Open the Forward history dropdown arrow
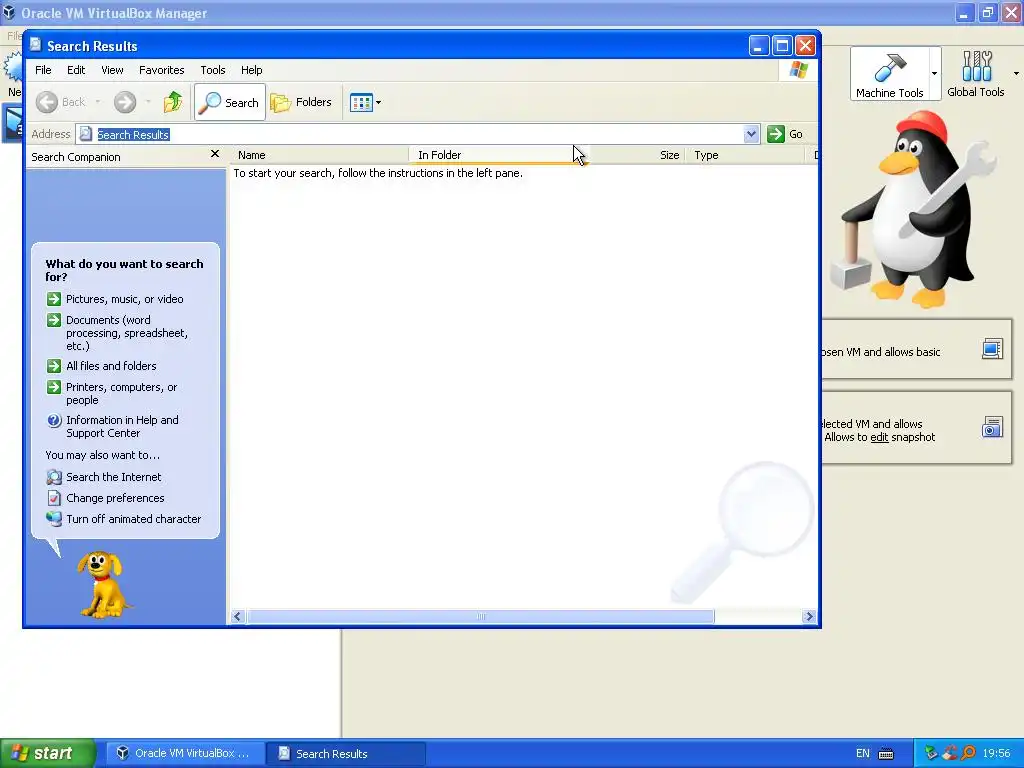 coord(148,102)
